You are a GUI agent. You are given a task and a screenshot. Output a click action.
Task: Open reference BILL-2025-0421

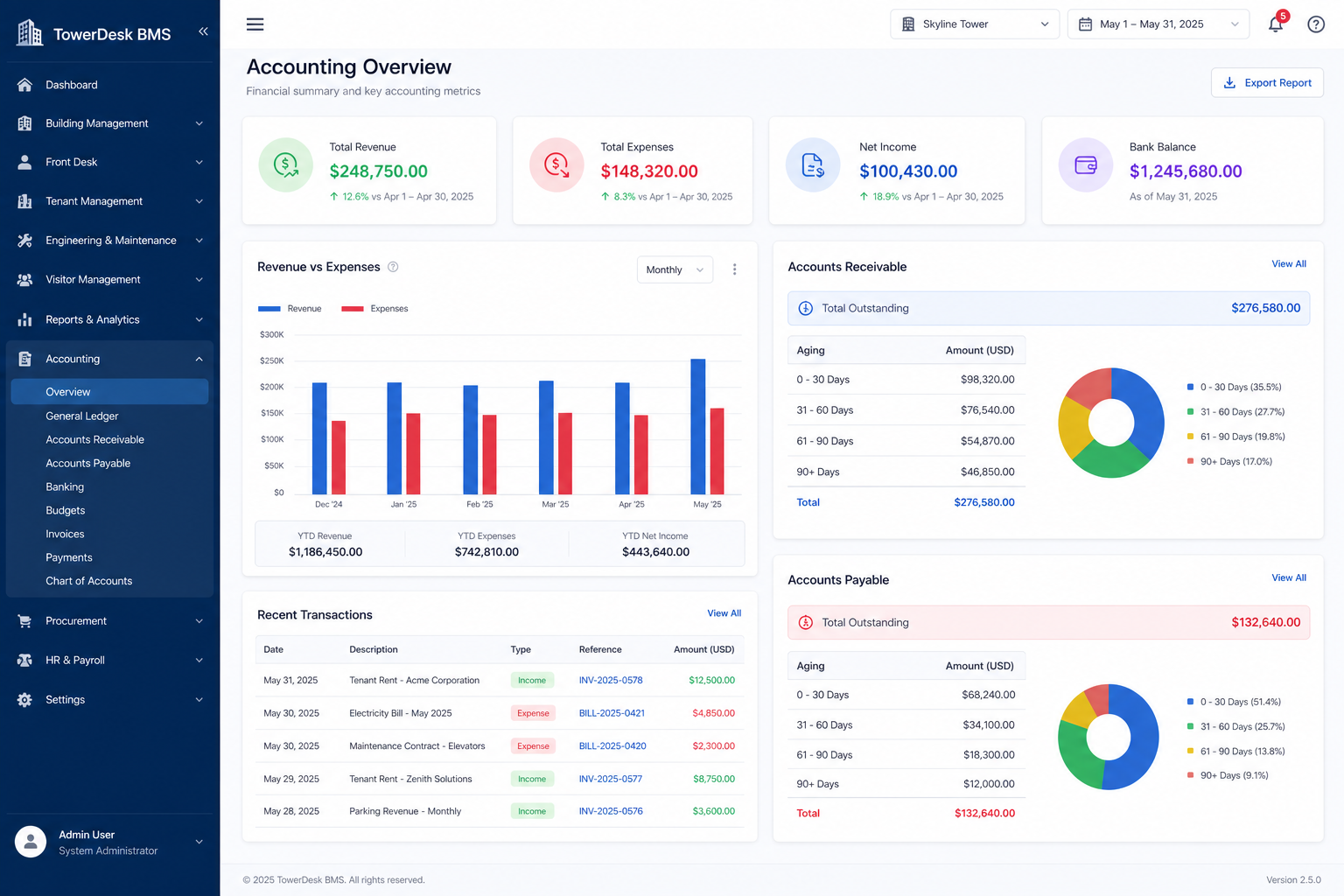612,713
